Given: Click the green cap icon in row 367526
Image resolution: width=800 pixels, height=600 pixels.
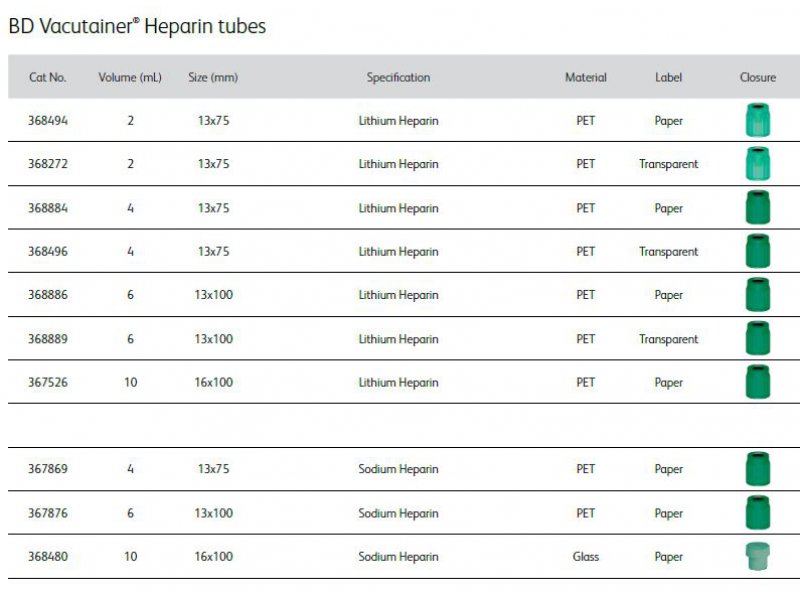Looking at the screenshot, I should coord(758,382).
